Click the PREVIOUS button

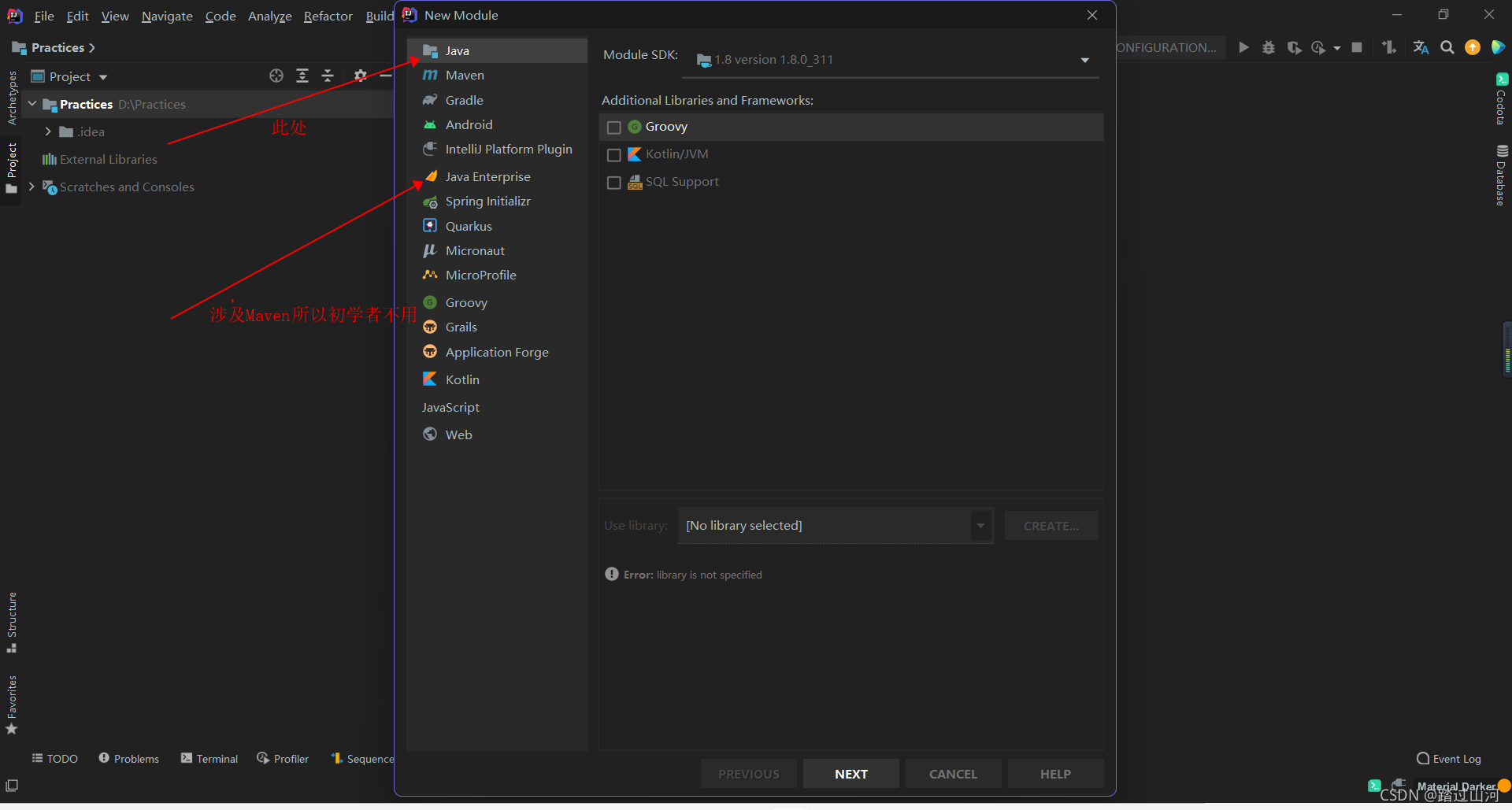pyautogui.click(x=749, y=774)
